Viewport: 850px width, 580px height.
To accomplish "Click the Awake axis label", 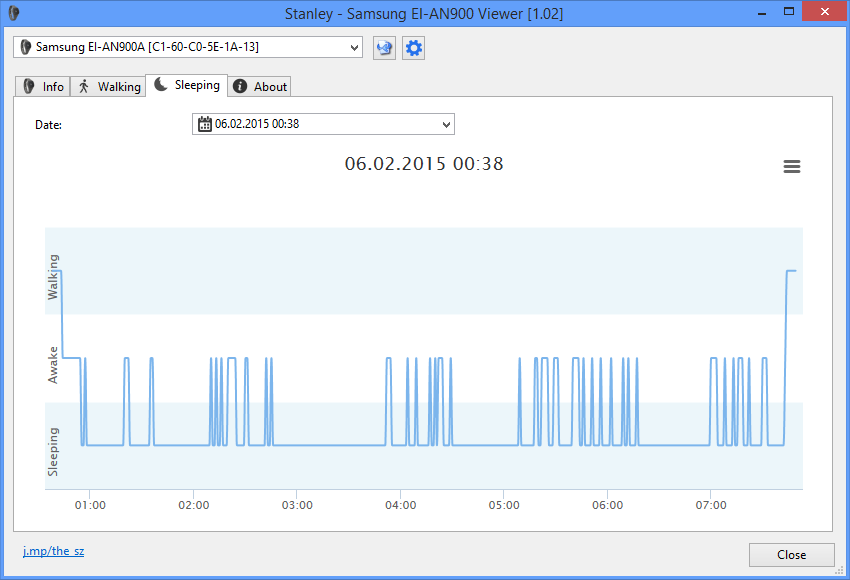I will pyautogui.click(x=53, y=365).
